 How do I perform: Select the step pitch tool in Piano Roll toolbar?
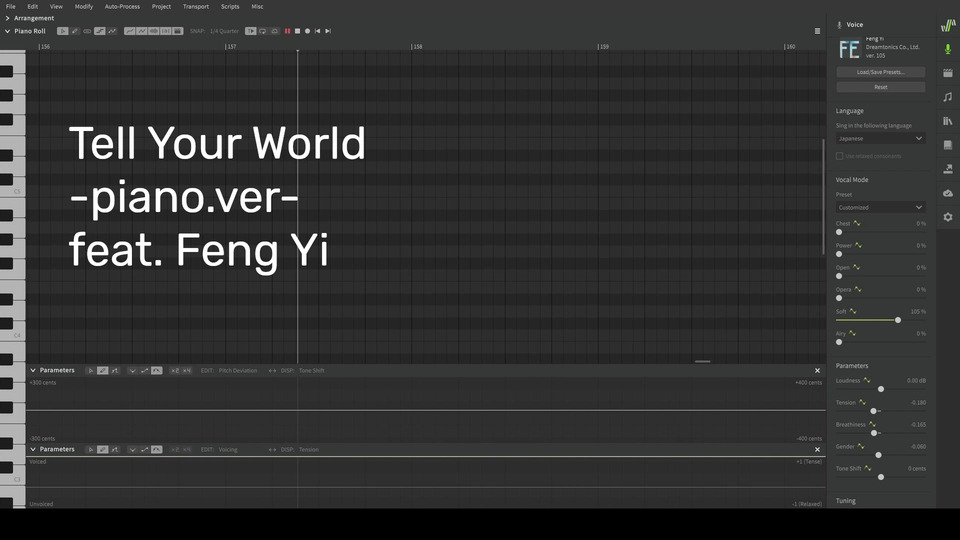100,31
